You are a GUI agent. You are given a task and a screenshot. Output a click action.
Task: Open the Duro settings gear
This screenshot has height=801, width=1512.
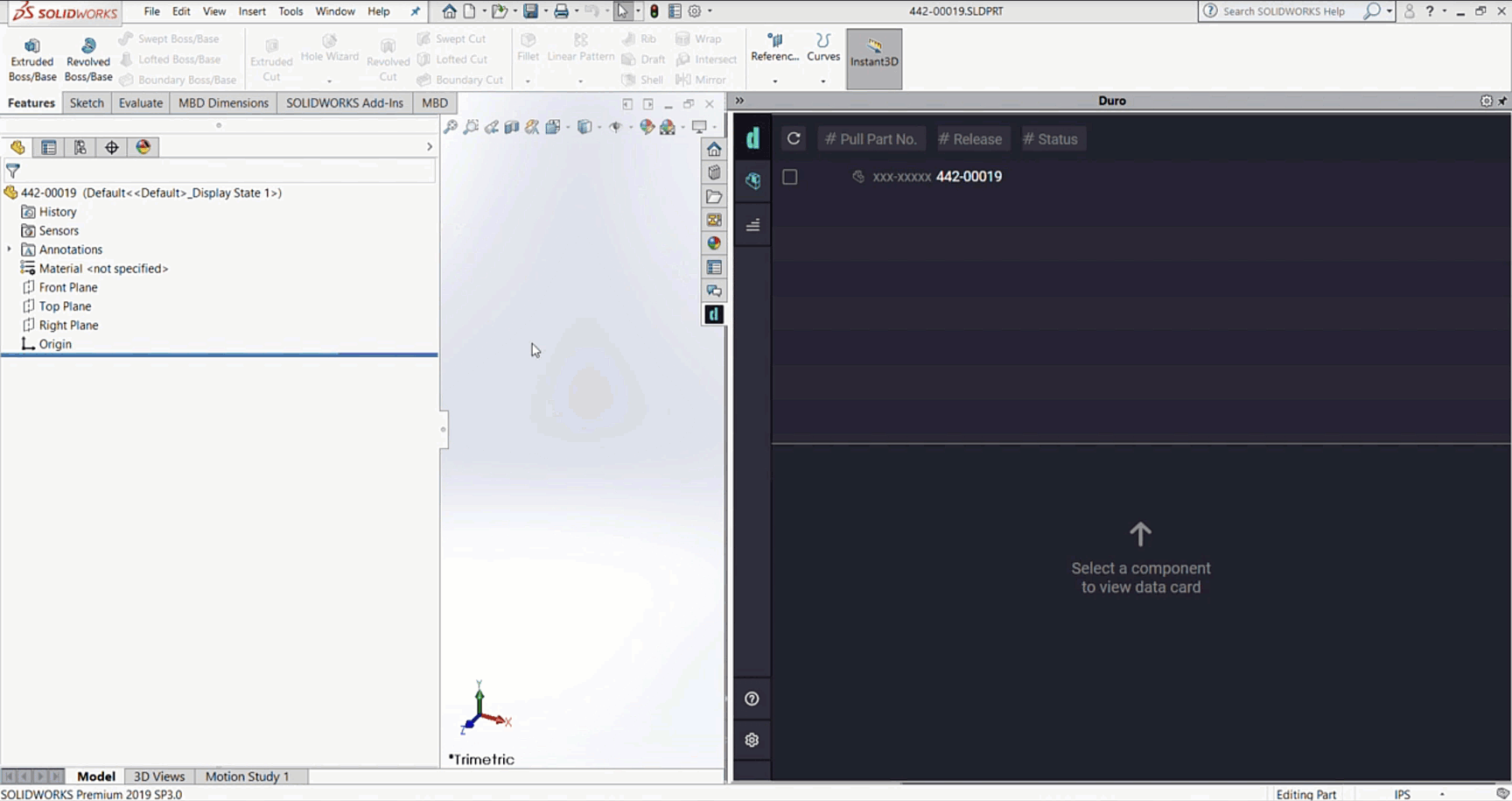[x=752, y=740]
